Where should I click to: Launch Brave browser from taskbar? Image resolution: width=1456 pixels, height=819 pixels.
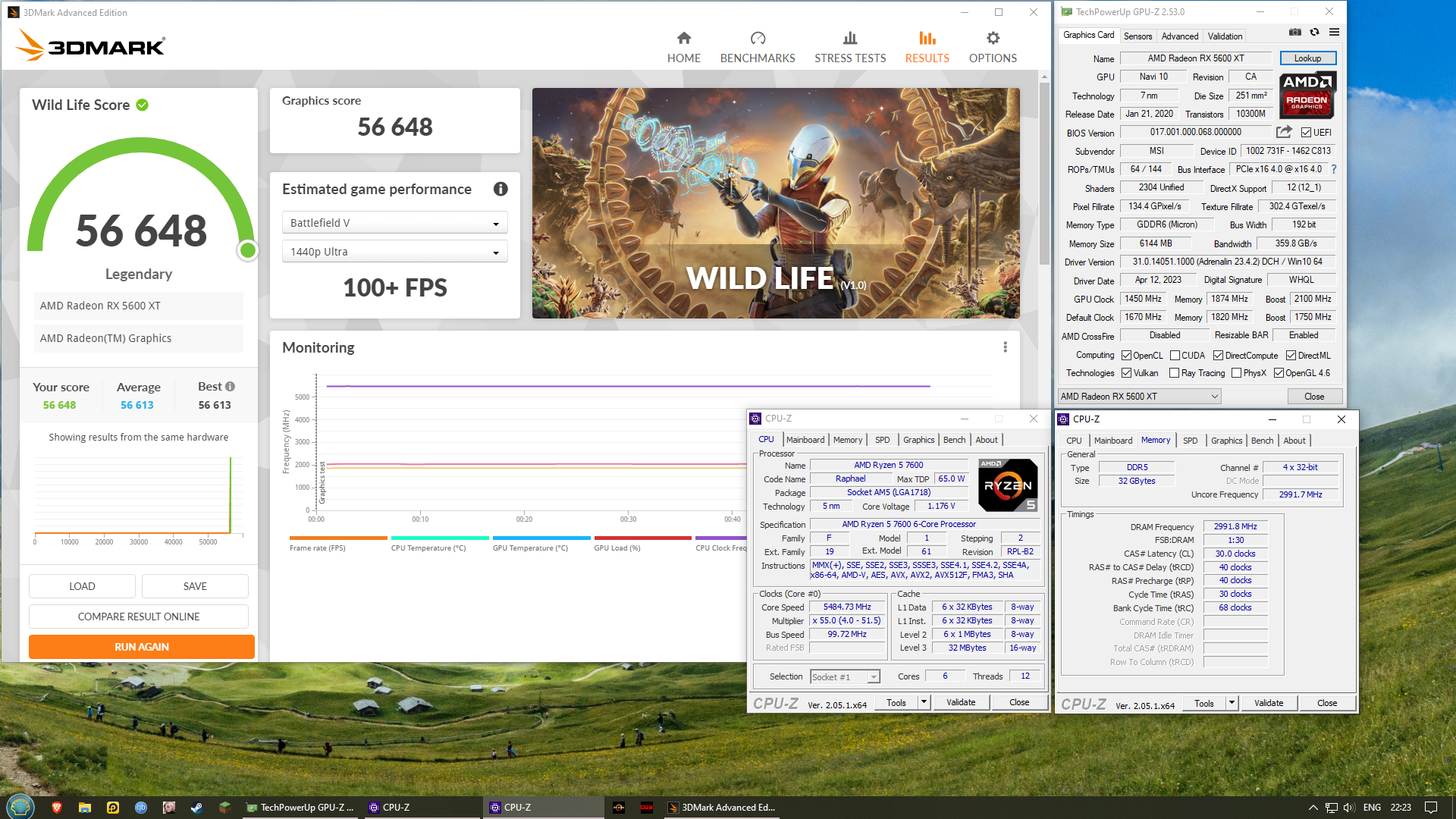click(x=56, y=808)
